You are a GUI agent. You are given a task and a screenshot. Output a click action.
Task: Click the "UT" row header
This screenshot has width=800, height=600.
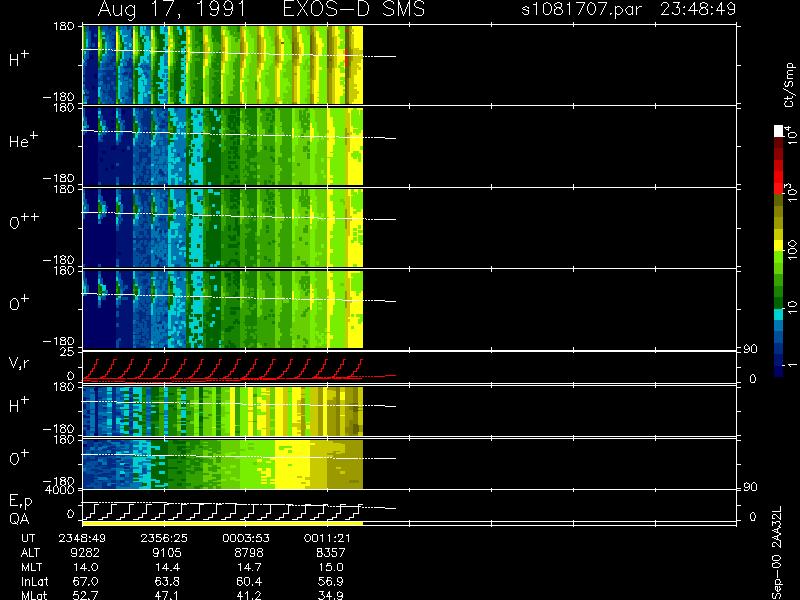click(x=28, y=538)
